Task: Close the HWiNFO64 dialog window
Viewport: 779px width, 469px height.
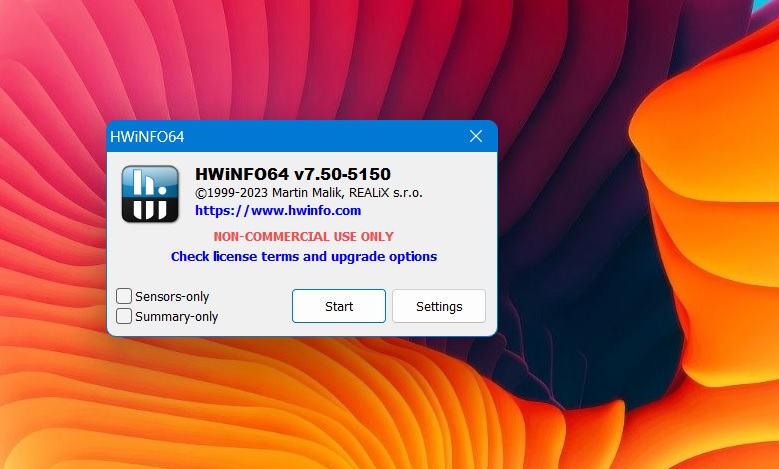Action: [x=476, y=136]
